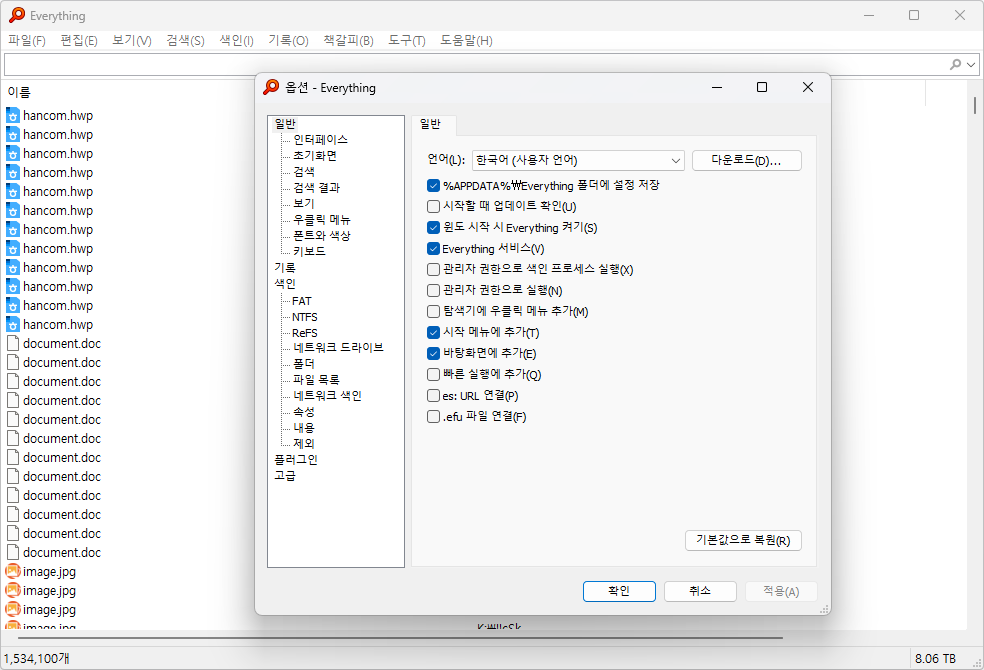This screenshot has height=670, width=984.
Task: Select 기록 in the options tree
Action: [285, 268]
